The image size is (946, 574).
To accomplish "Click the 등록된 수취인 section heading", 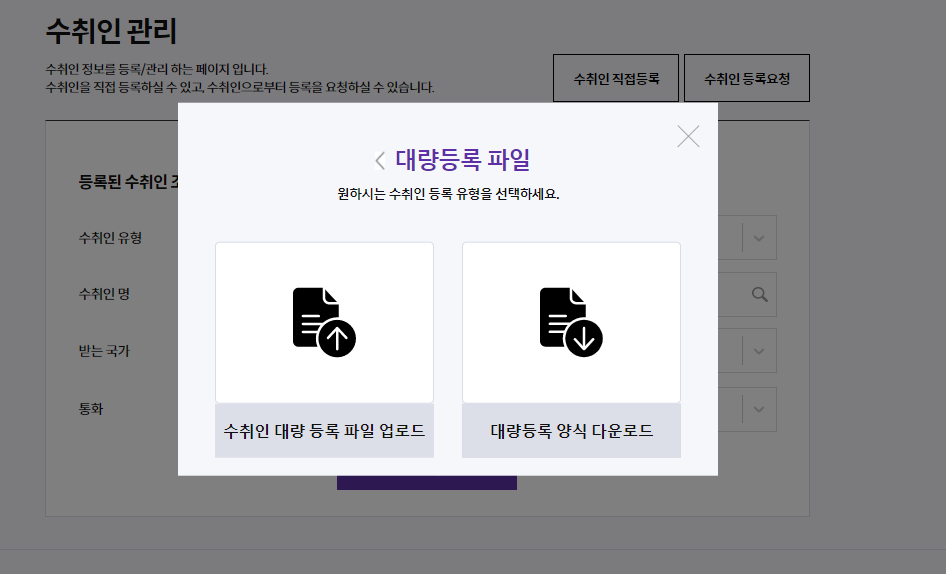I will tap(129, 182).
